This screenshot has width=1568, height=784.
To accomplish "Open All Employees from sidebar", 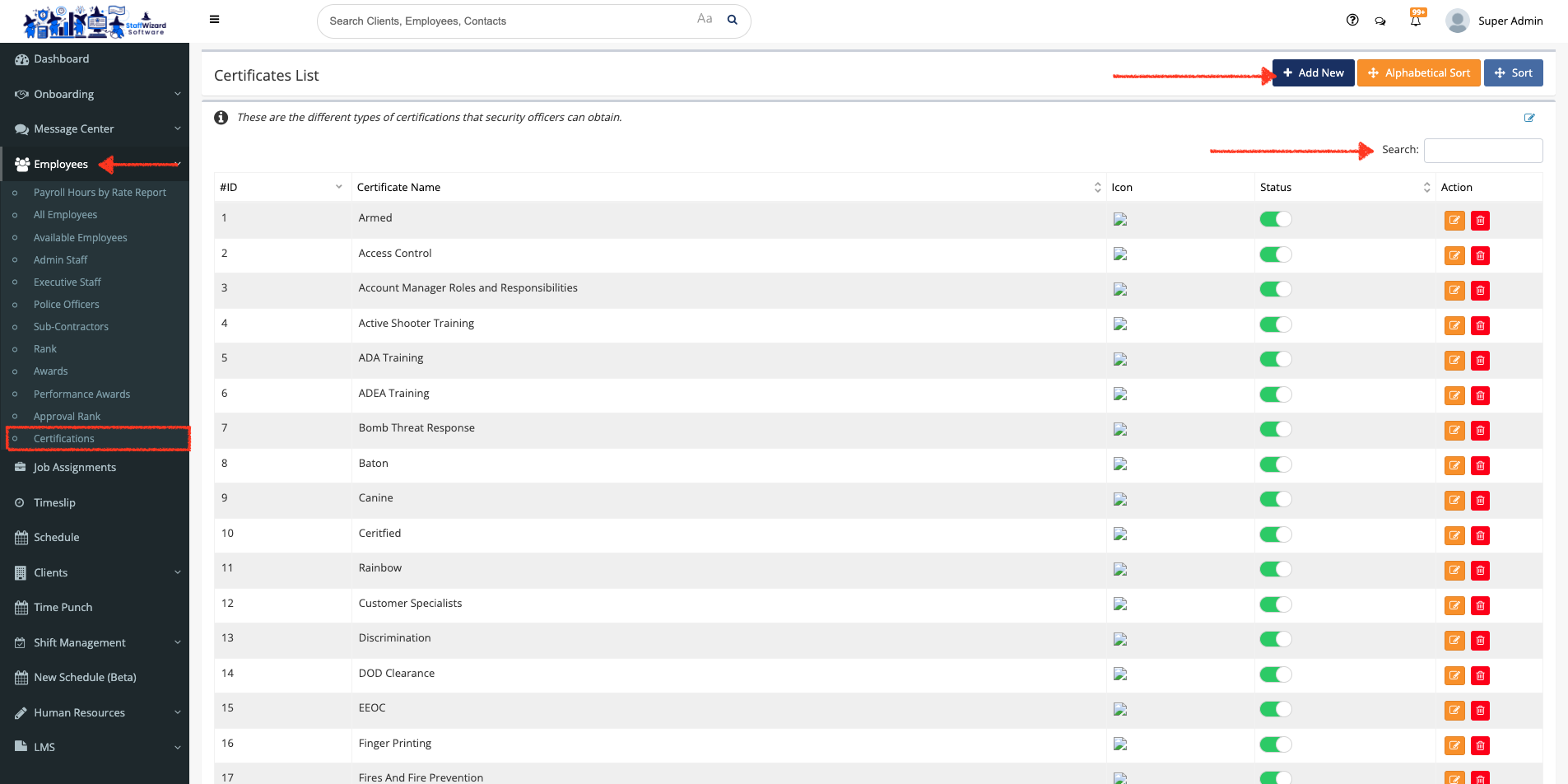I will point(65,215).
